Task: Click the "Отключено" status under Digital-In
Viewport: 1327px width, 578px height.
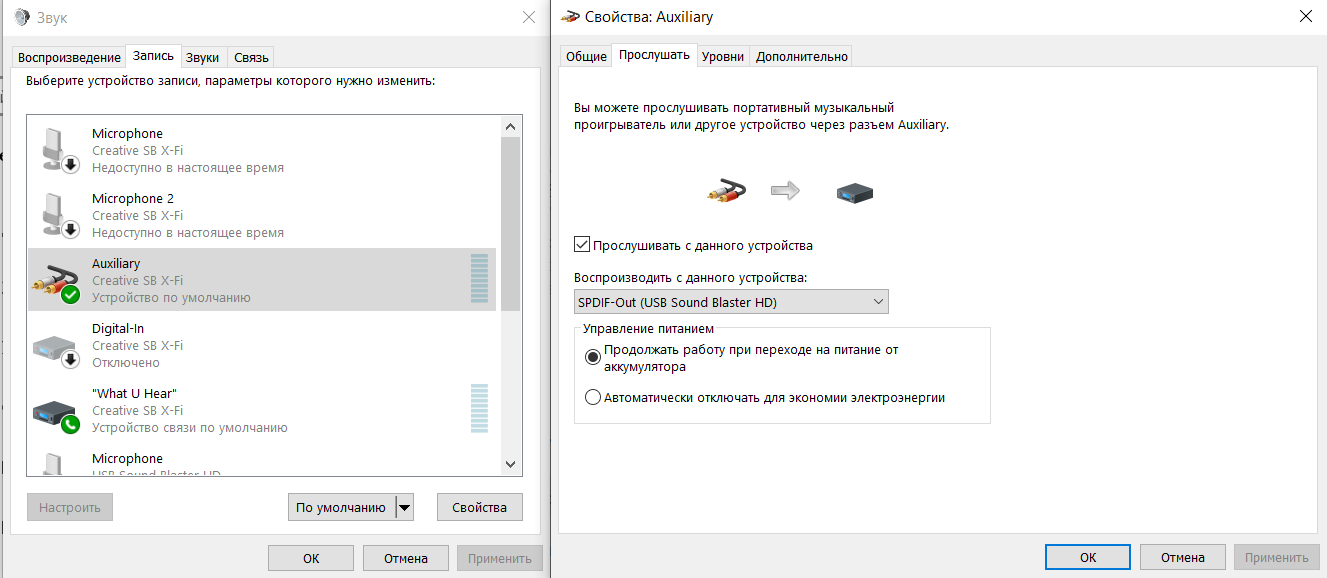Action: (126, 363)
